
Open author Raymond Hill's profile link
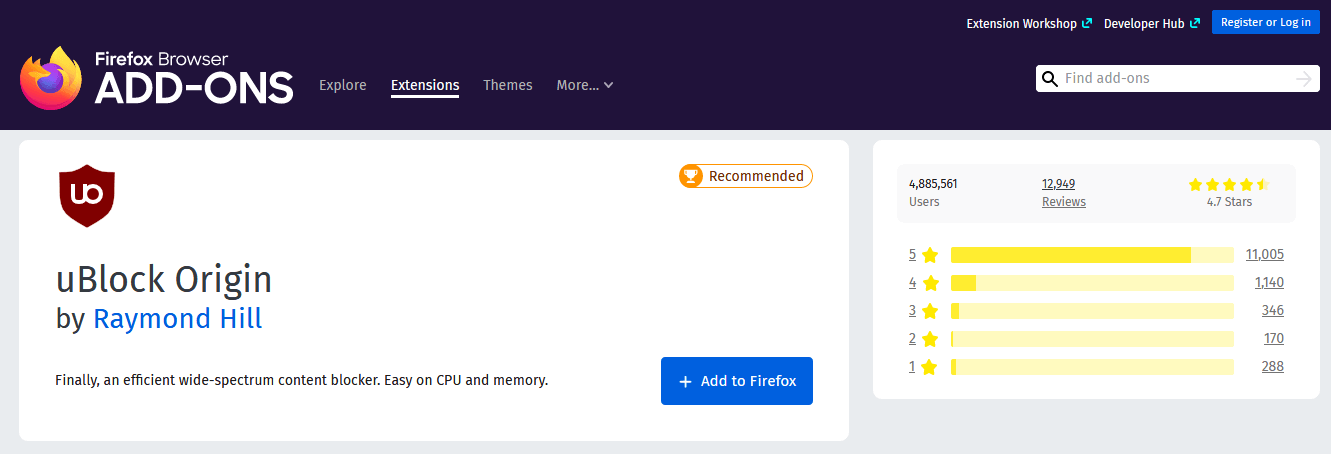pyautogui.click(x=178, y=319)
